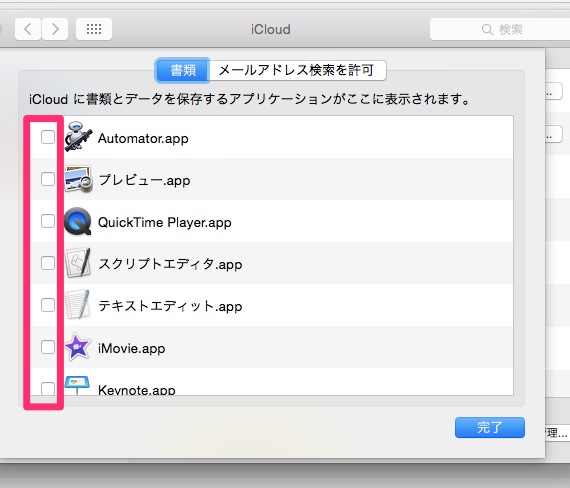Toggle the iMovie.app checkbox
The width and height of the screenshot is (570, 488).
pyautogui.click(x=48, y=347)
